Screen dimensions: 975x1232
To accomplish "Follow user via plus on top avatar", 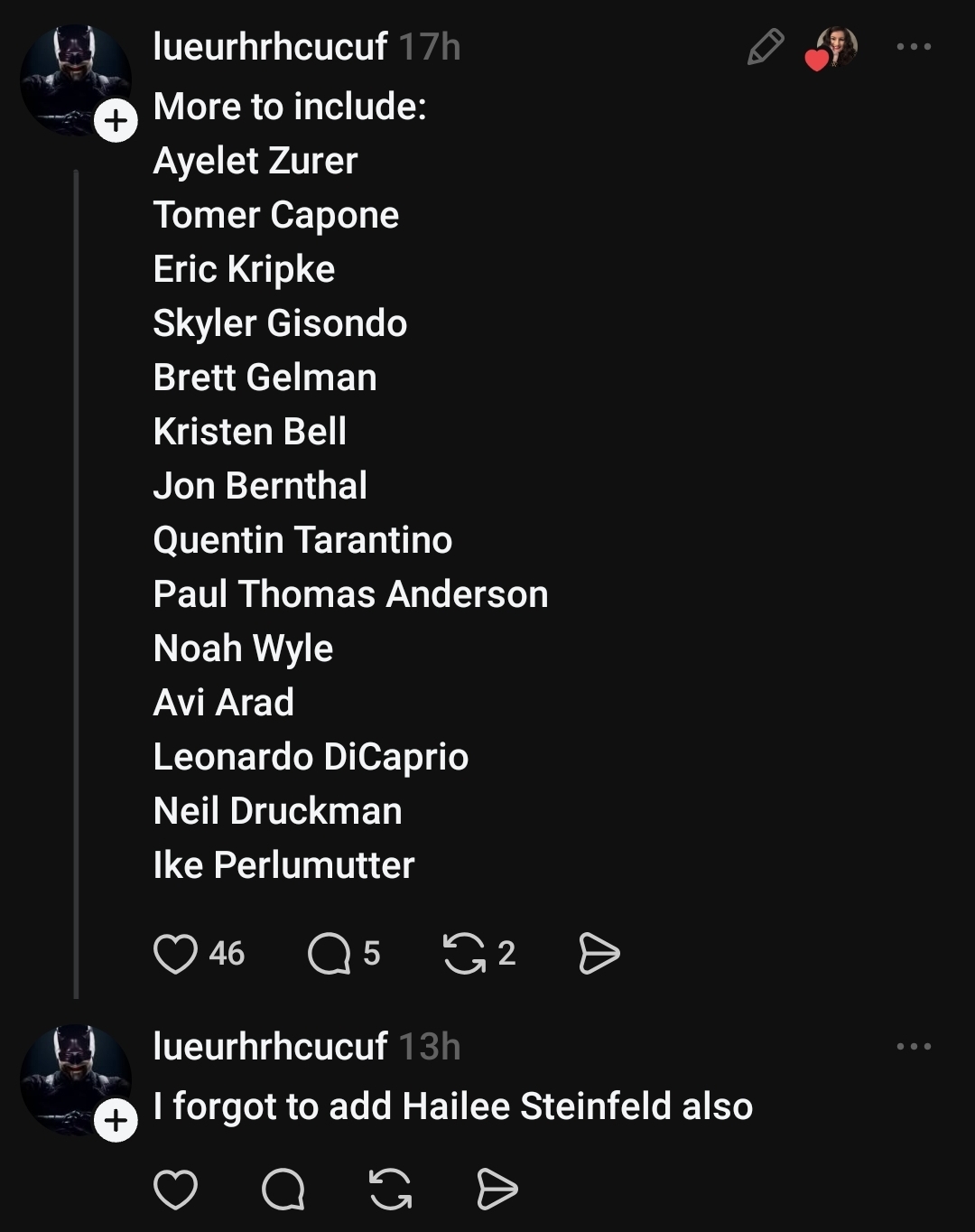I will click(116, 121).
